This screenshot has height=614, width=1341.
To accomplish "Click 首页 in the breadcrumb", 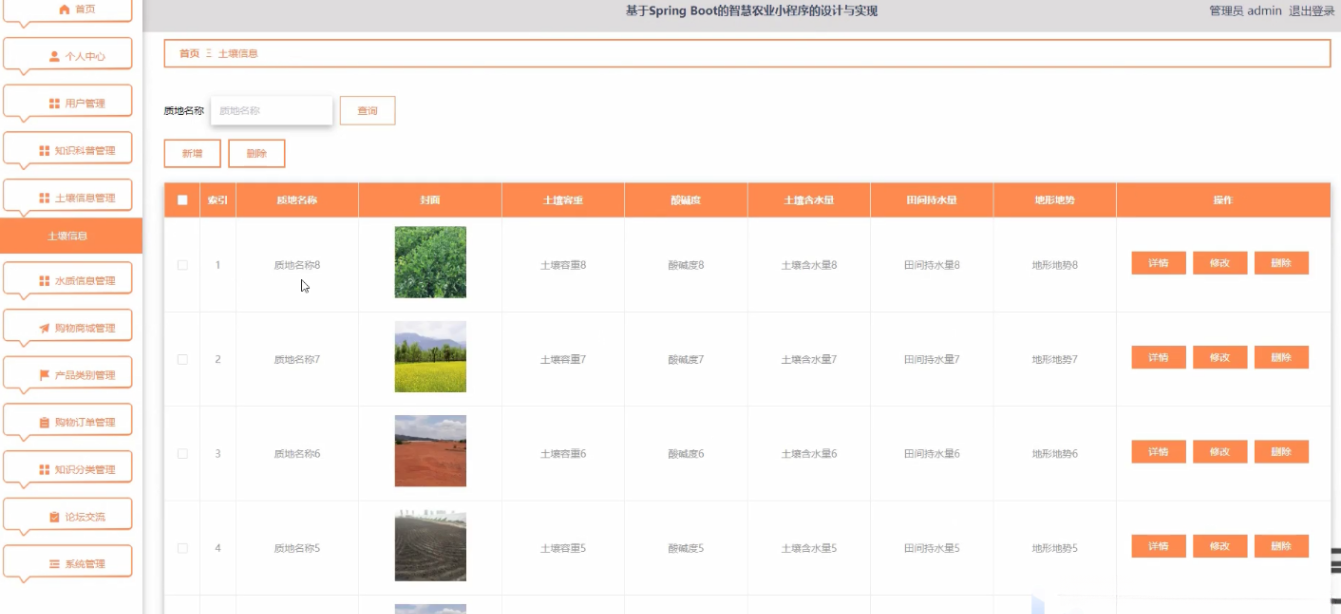I will [x=189, y=54].
